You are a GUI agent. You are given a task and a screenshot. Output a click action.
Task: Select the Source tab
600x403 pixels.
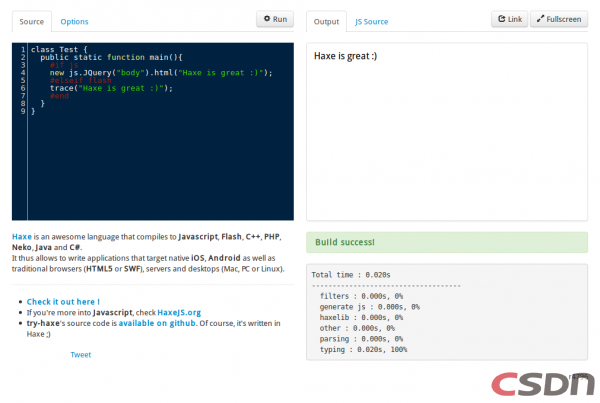(x=31, y=21)
